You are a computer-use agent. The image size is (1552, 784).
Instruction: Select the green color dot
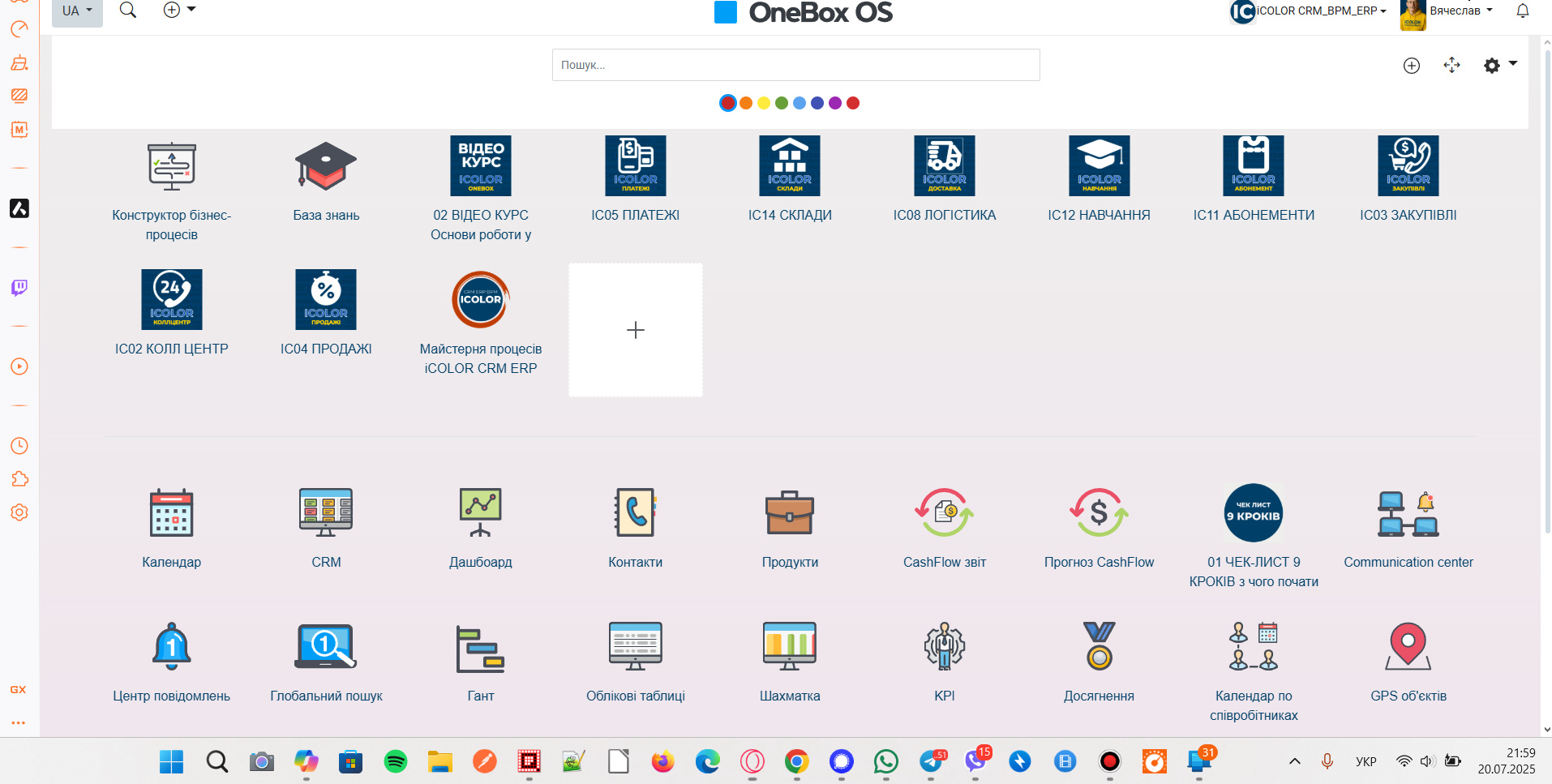pos(782,103)
